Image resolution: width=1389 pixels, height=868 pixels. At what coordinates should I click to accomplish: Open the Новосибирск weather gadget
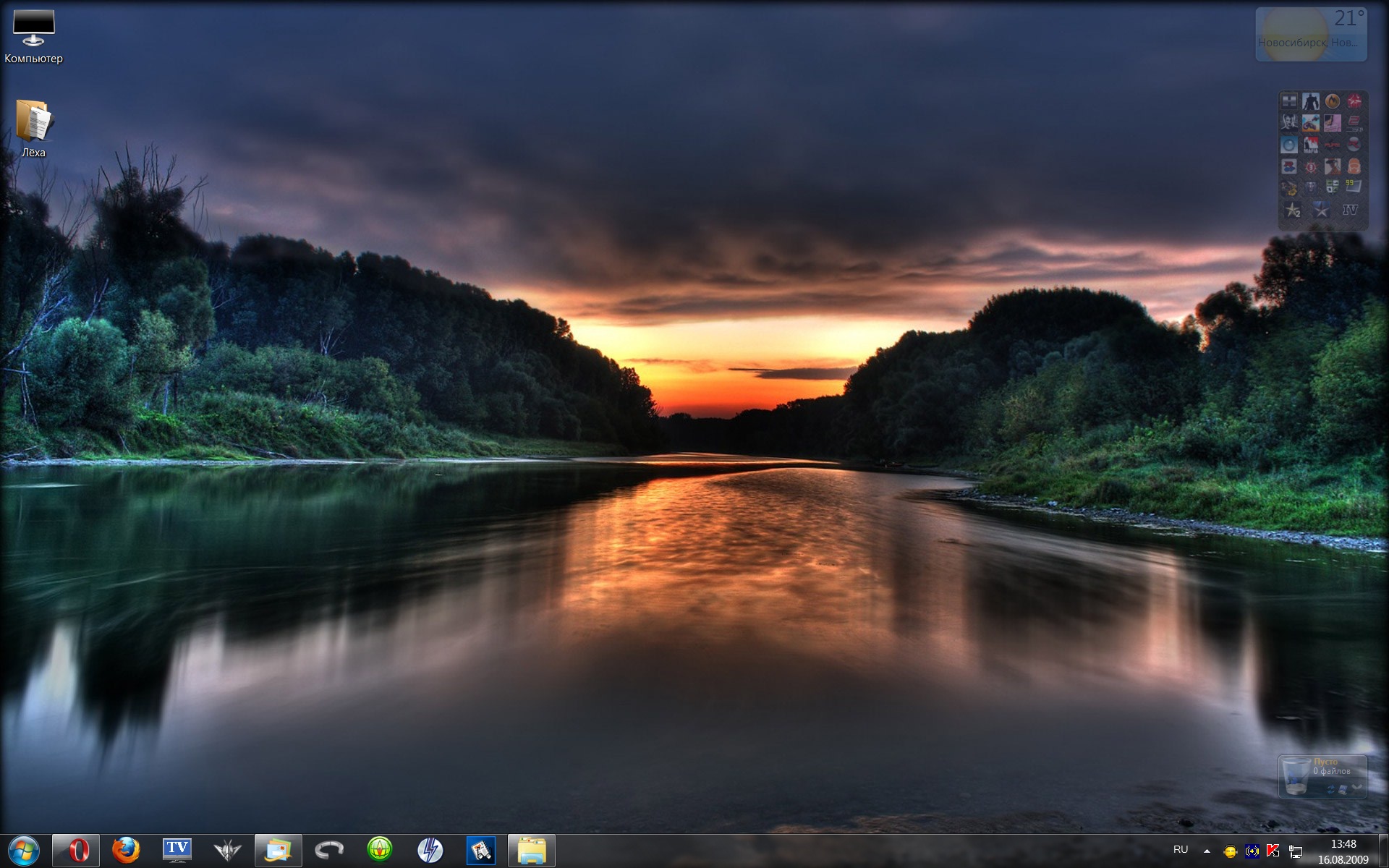coord(1311,34)
